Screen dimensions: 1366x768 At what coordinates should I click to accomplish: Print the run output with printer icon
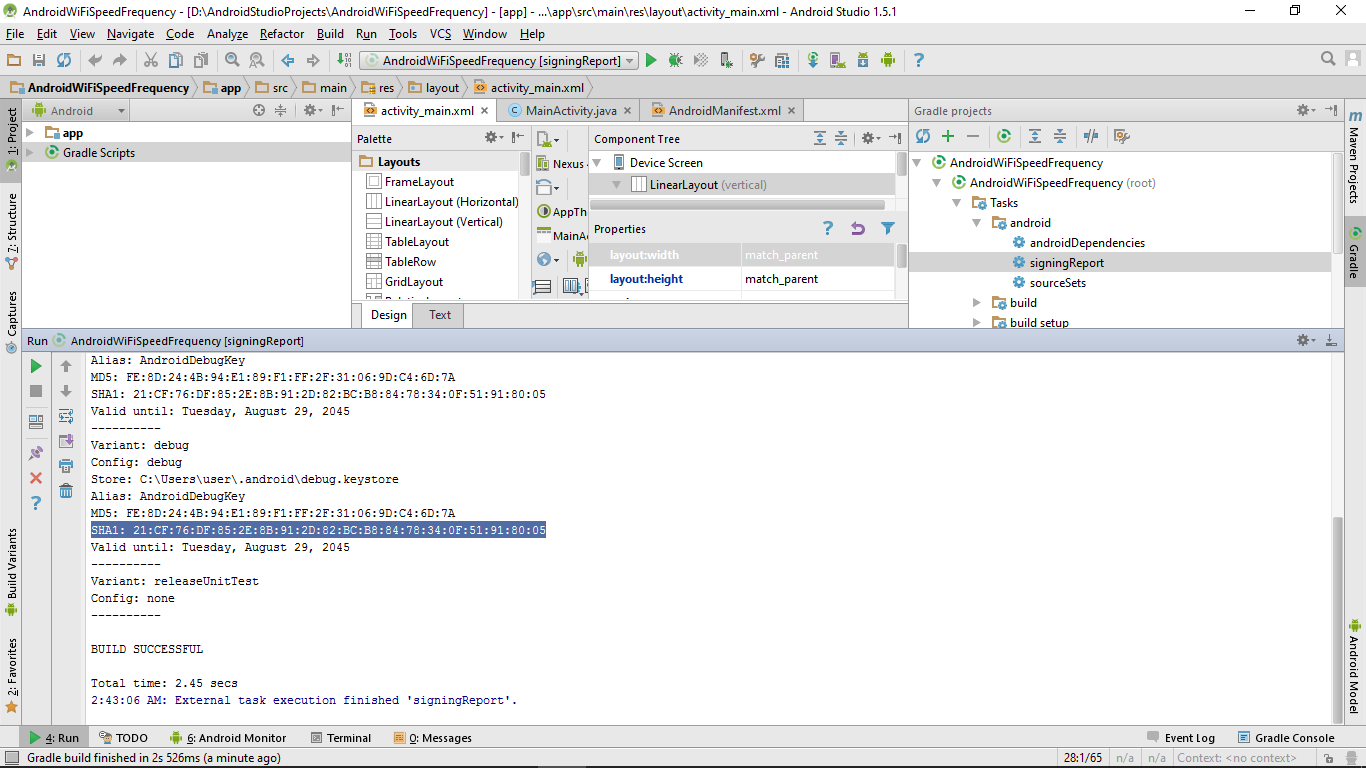tap(66, 465)
